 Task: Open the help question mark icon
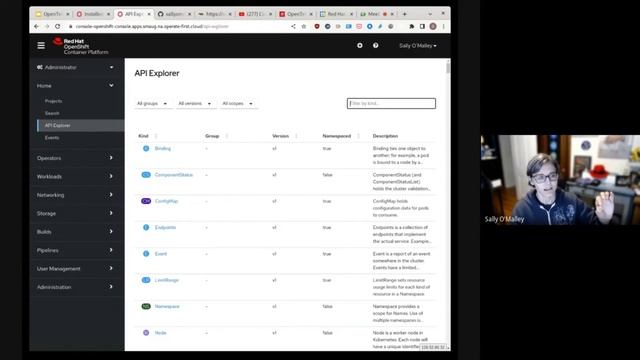[376, 45]
